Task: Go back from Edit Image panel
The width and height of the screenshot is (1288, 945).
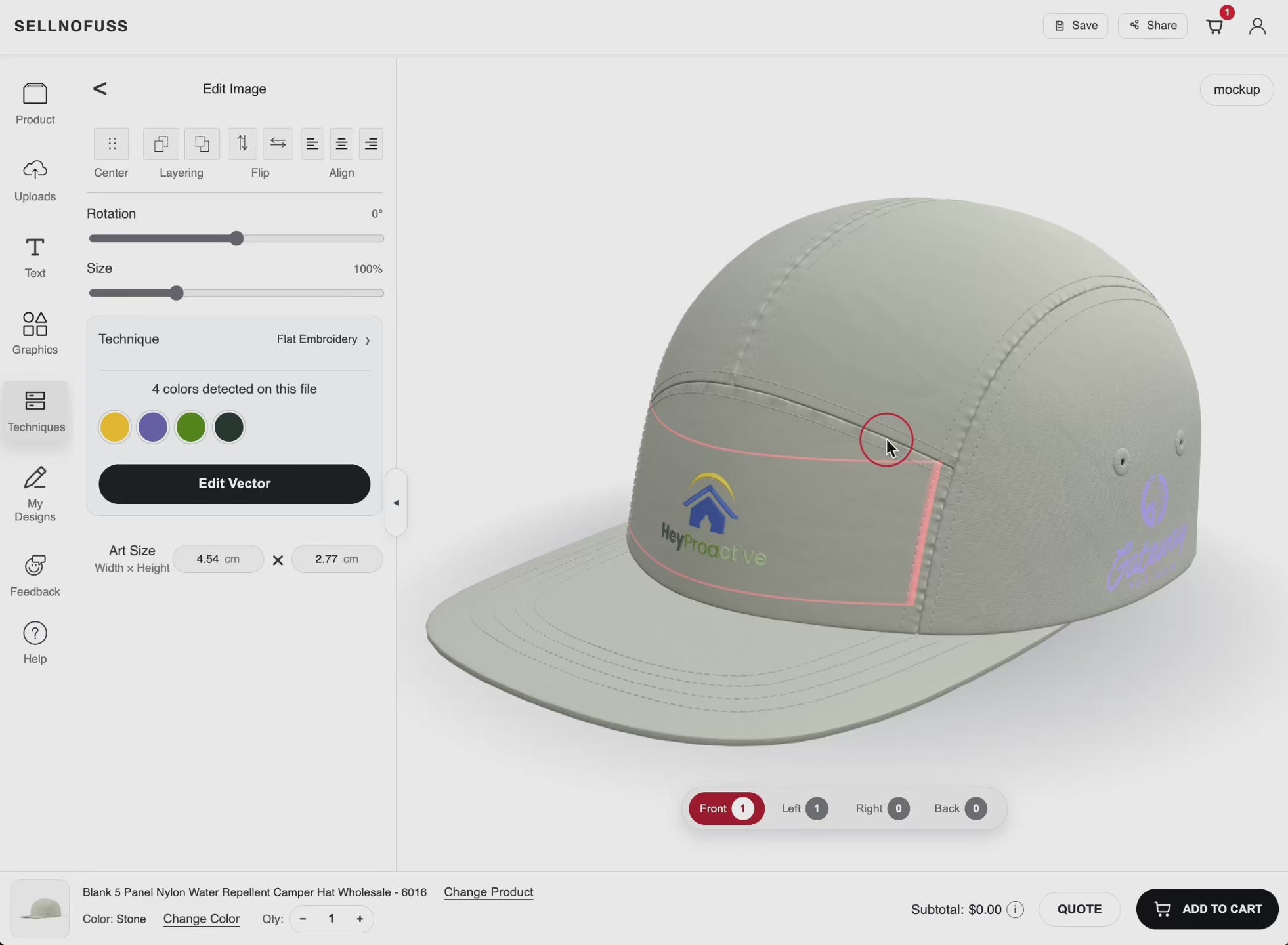Action: tap(100, 89)
